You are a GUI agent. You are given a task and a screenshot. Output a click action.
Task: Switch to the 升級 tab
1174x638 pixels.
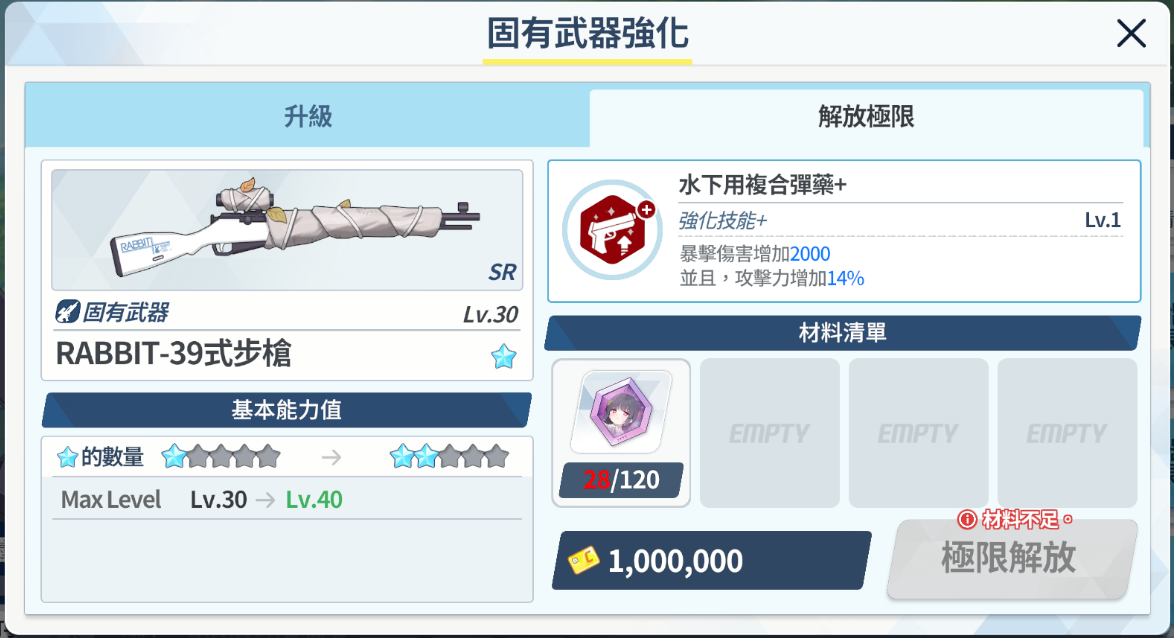click(x=308, y=117)
